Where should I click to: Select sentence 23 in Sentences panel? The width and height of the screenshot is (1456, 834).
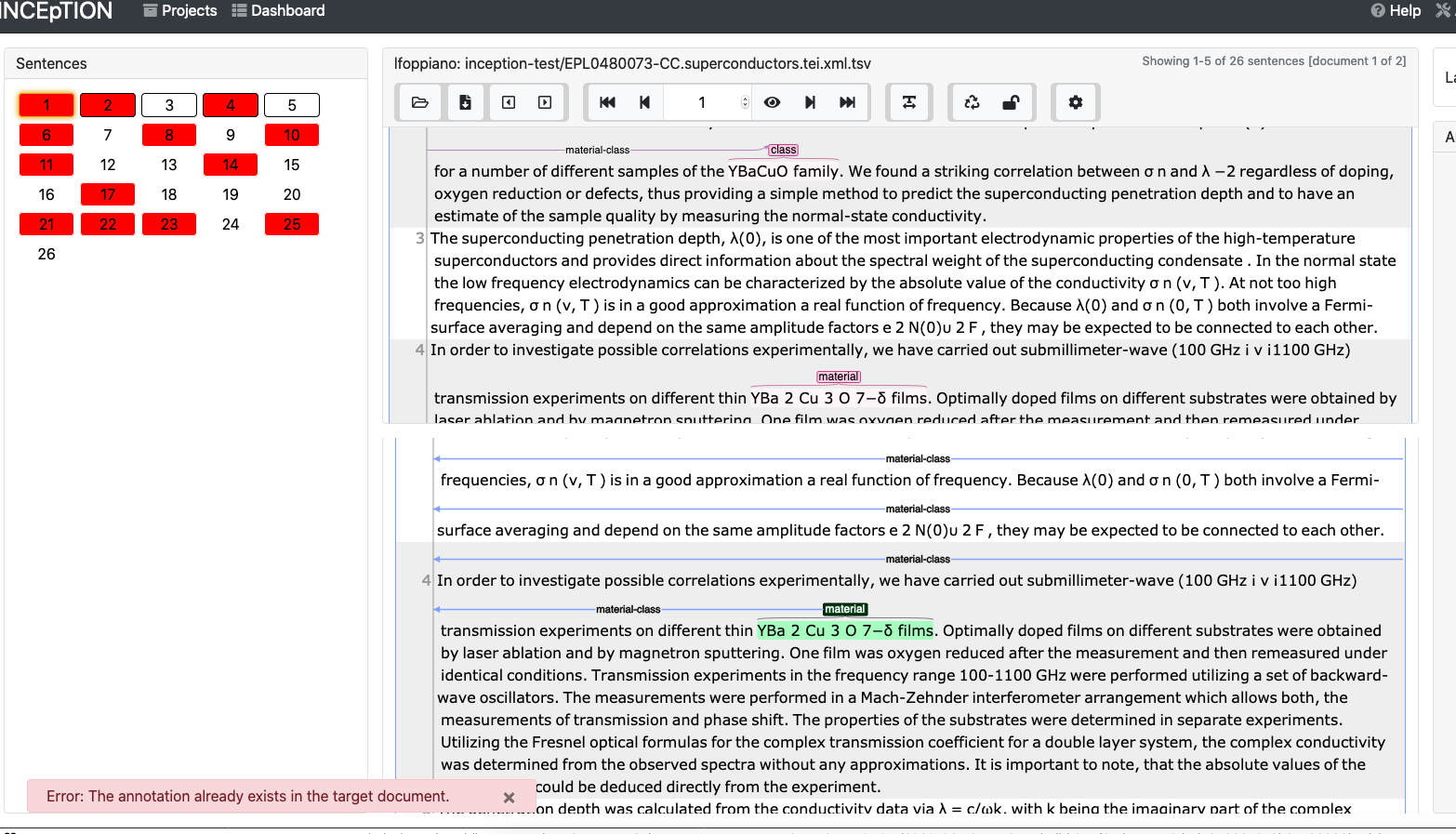[x=169, y=224]
